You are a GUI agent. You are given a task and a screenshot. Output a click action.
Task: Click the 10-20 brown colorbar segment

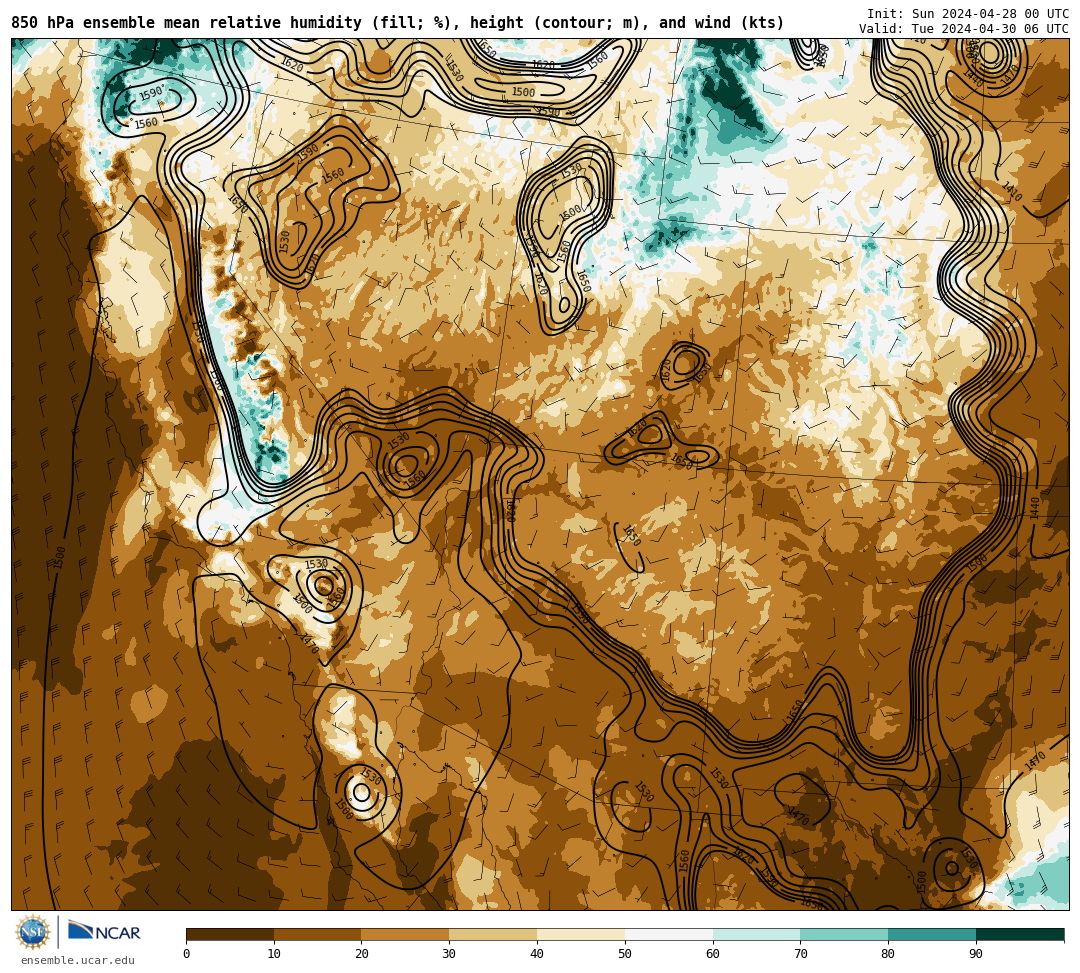pos(318,934)
